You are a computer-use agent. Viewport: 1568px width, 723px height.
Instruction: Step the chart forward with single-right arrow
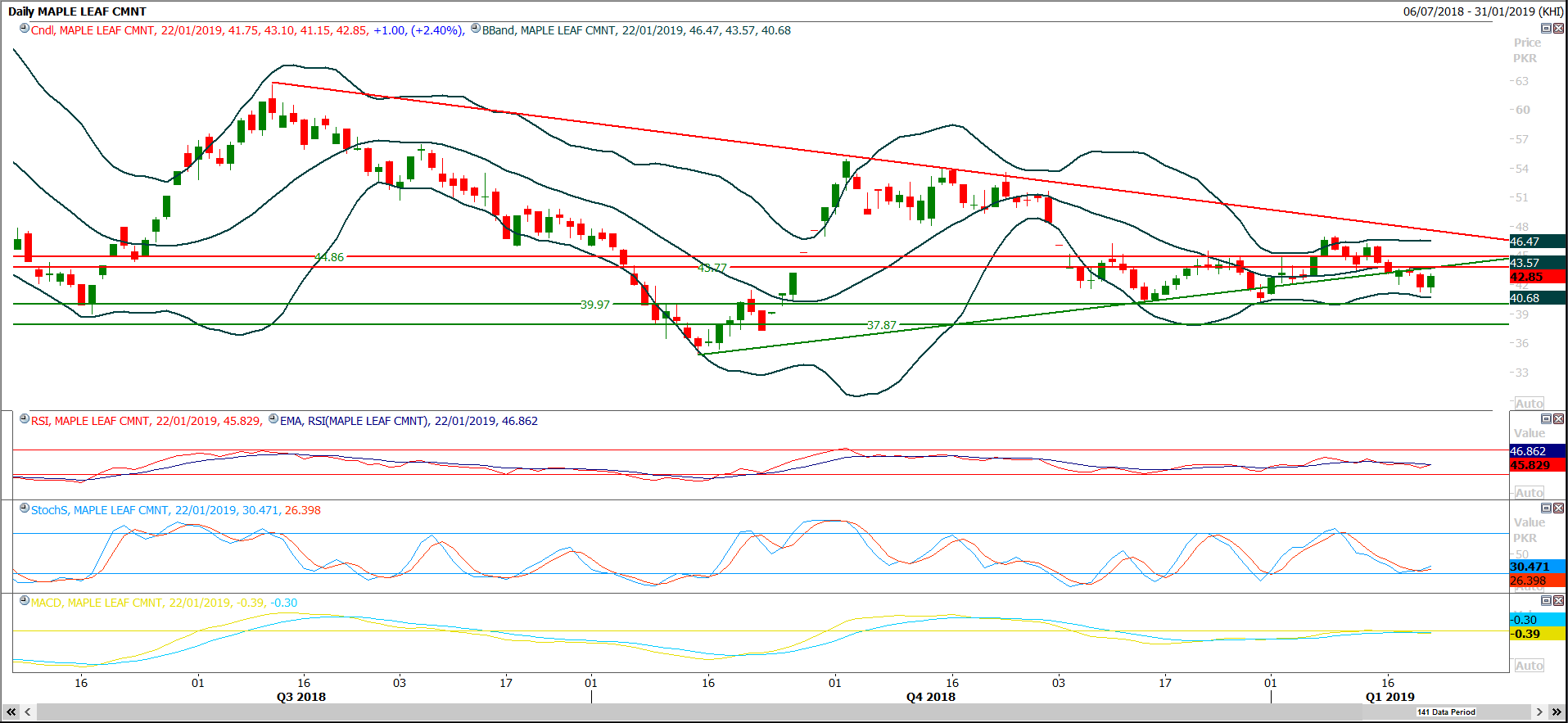pos(1539,712)
